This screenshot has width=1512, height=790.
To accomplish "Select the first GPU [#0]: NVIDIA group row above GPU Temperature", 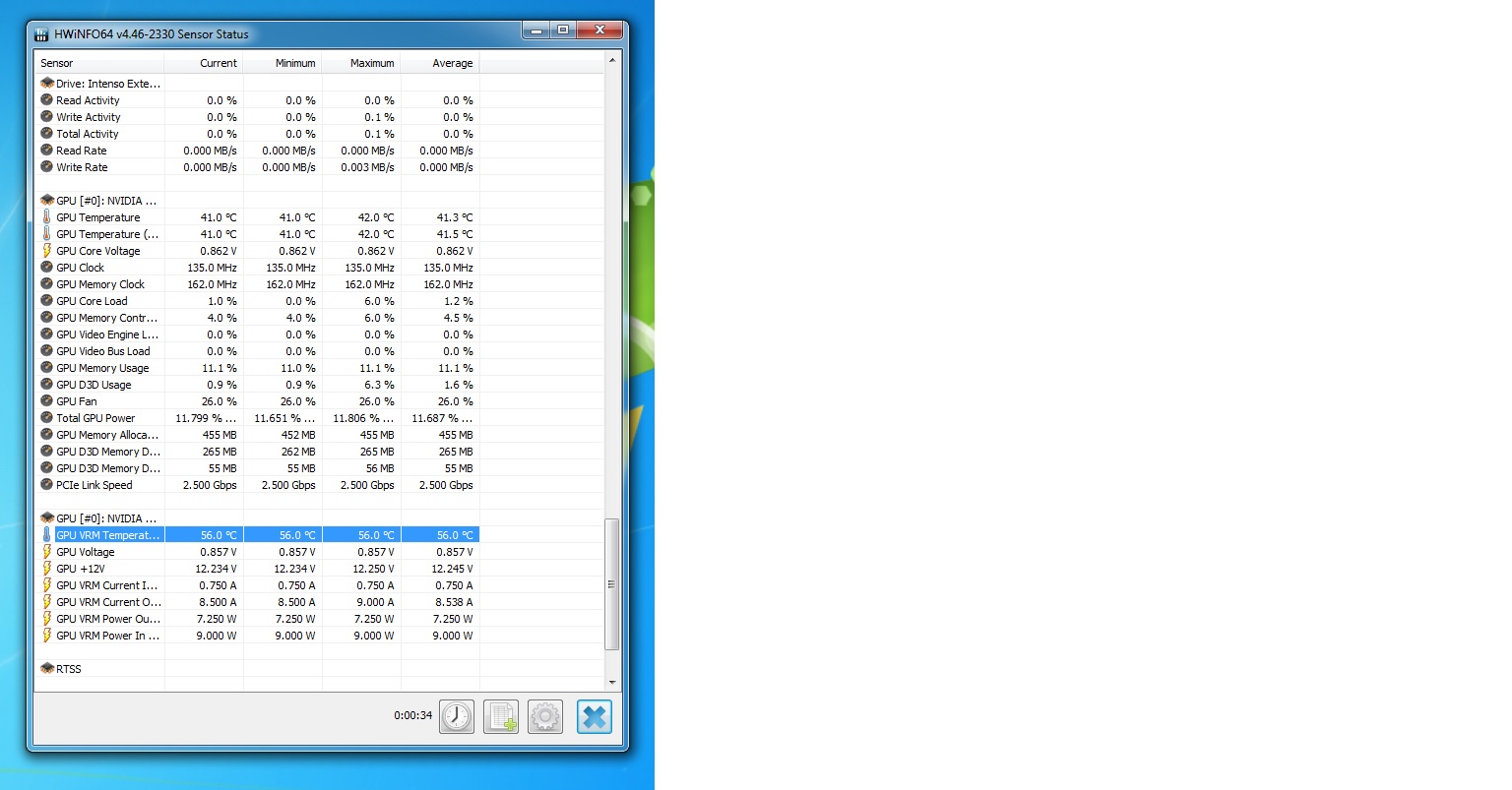I will 257,201.
